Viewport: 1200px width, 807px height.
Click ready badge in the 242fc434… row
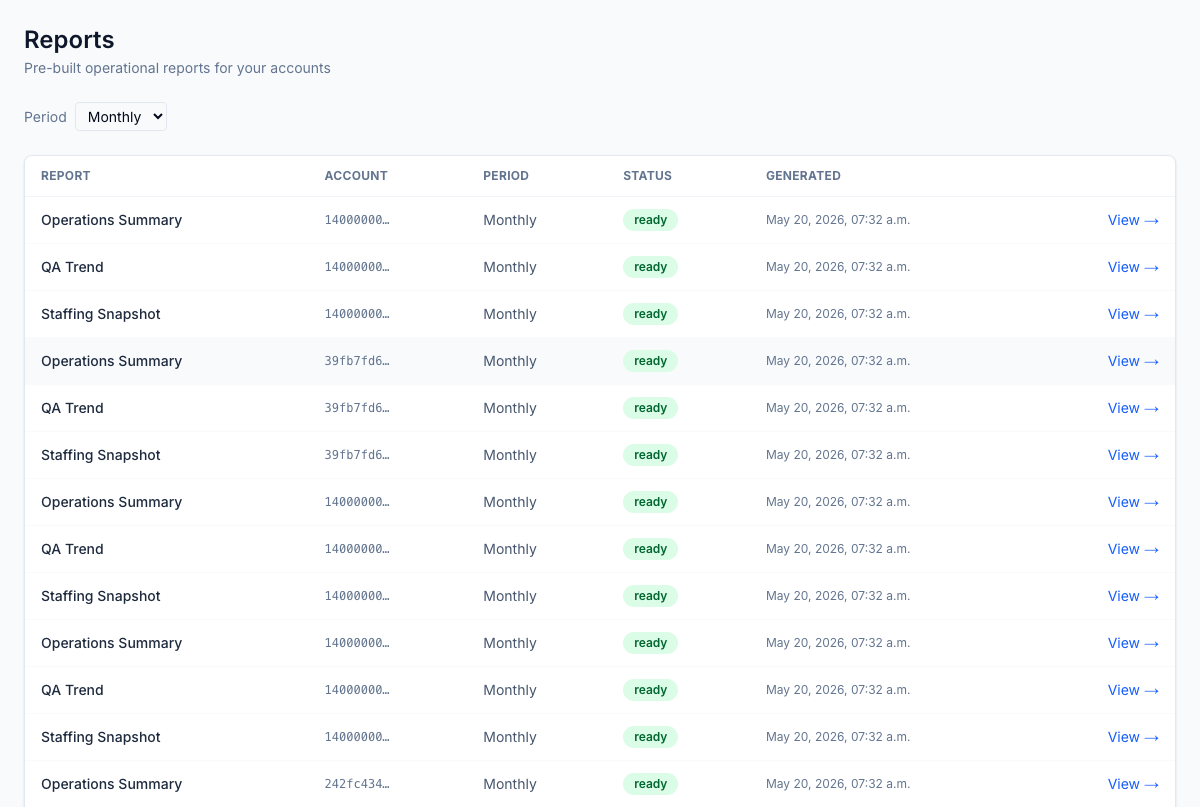pos(650,784)
